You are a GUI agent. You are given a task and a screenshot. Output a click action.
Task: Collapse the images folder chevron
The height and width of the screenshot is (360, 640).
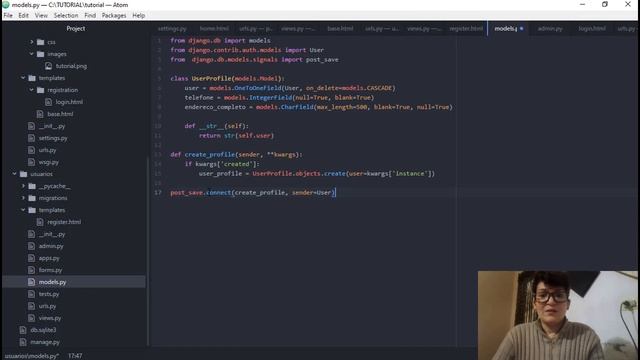[31, 54]
